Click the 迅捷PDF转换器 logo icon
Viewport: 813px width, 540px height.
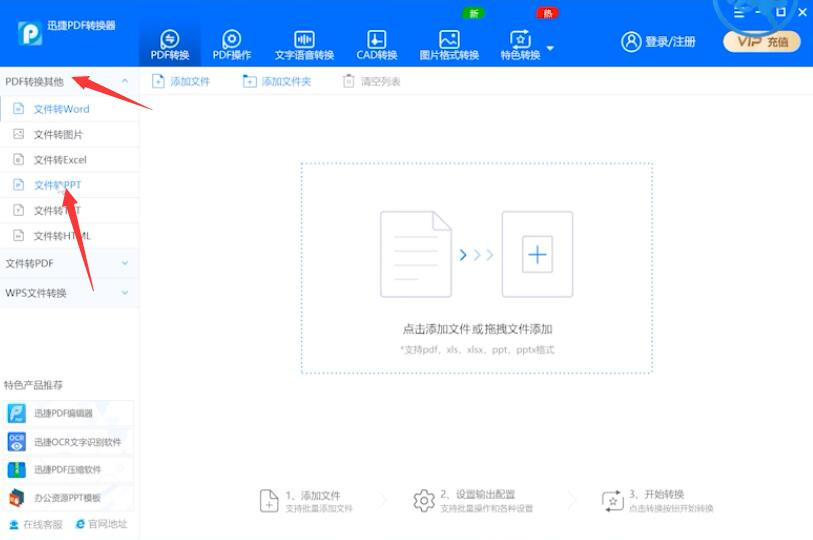pyautogui.click(x=30, y=34)
